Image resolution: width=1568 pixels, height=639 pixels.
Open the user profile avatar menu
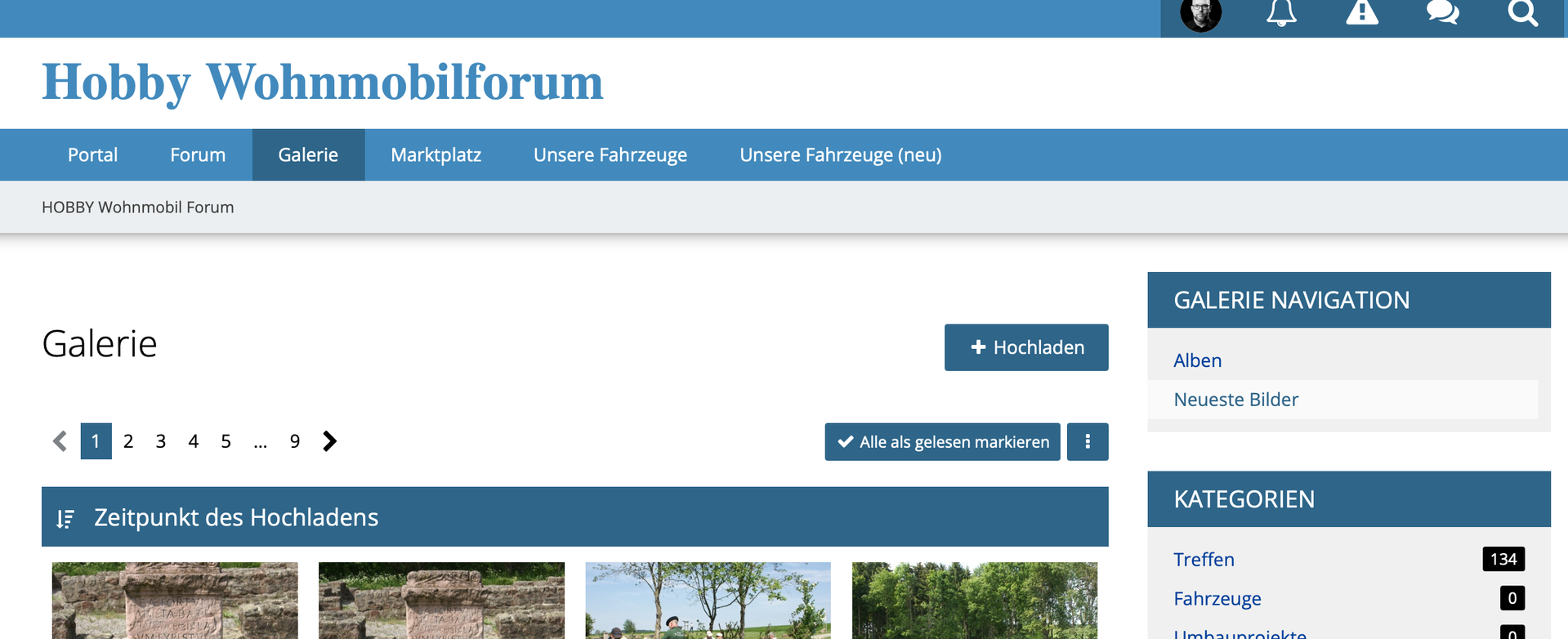(1200, 14)
